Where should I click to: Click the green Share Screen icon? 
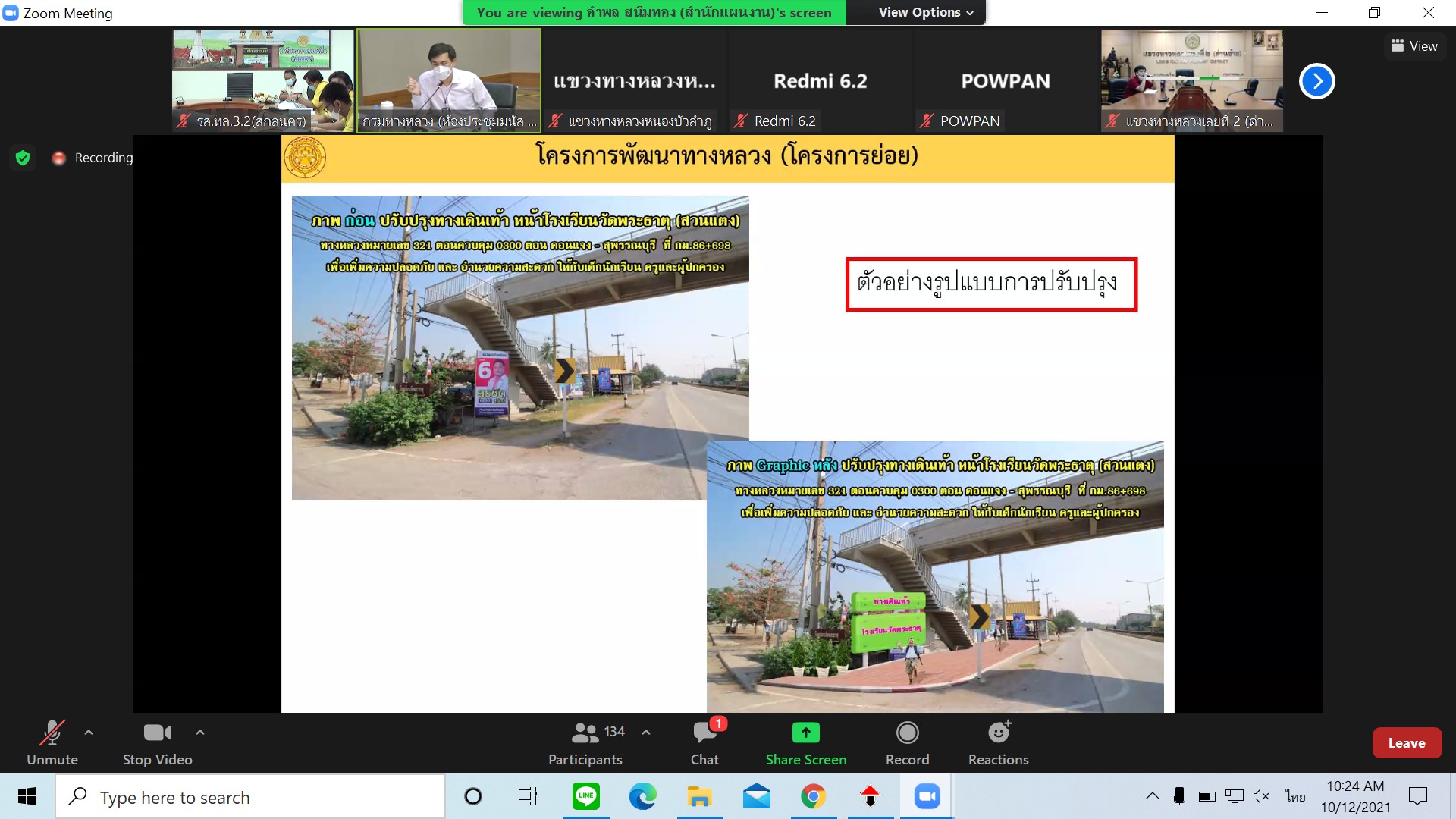click(x=805, y=733)
